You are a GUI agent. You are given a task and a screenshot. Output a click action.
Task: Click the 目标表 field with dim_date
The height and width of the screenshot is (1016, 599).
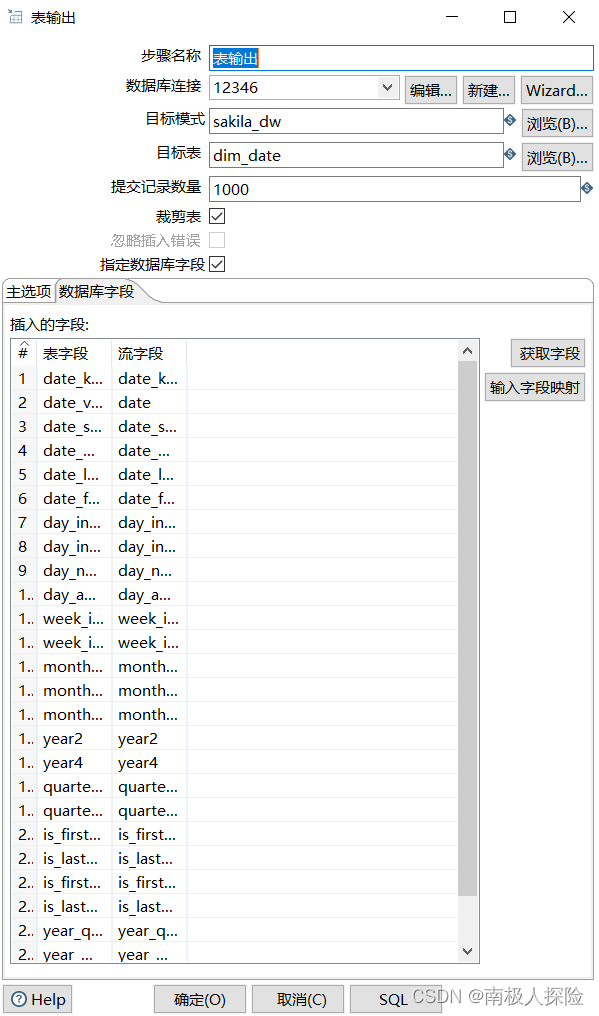coord(356,155)
